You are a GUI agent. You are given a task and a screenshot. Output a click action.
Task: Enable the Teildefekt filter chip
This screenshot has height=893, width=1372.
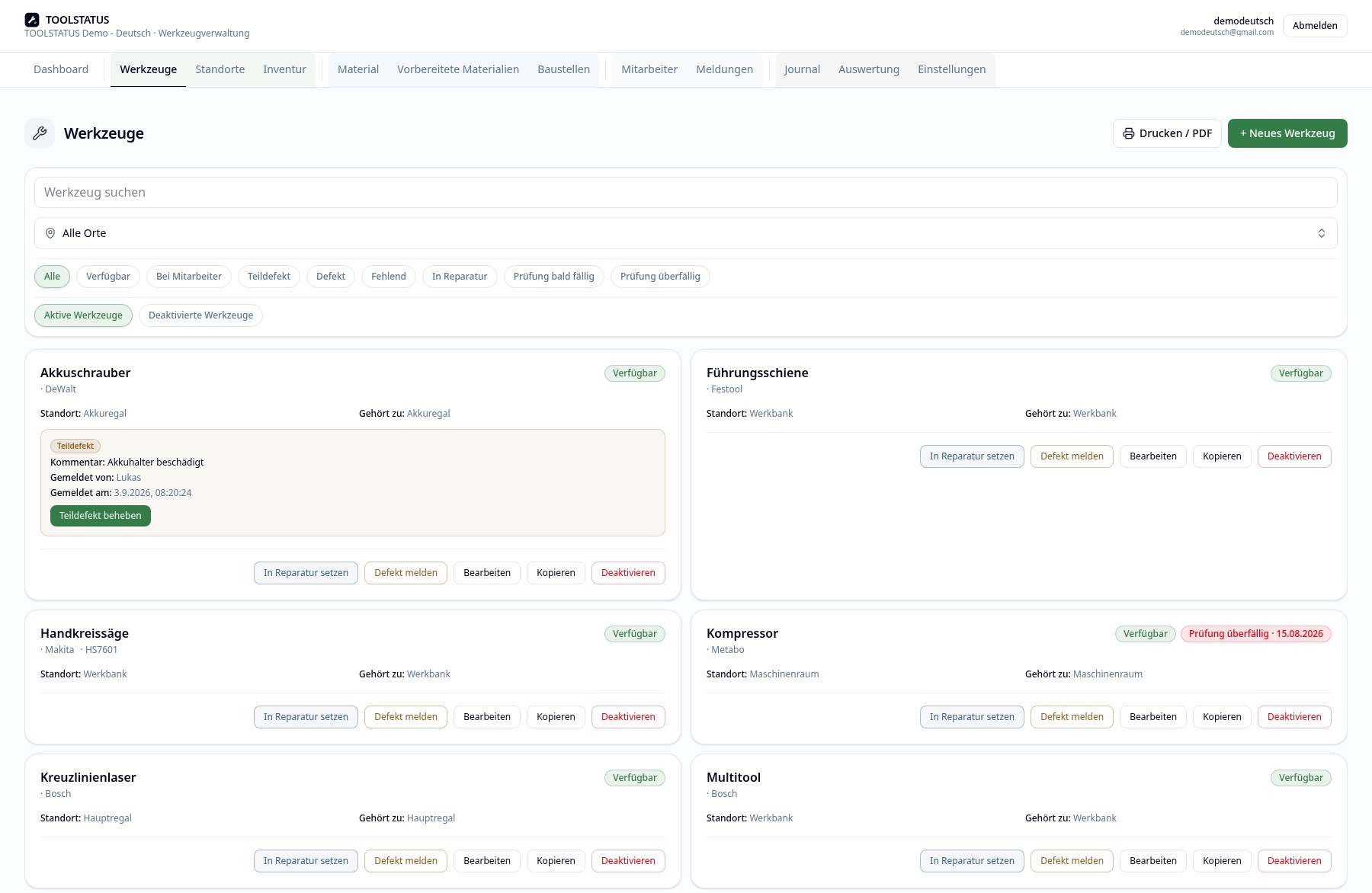click(x=269, y=277)
